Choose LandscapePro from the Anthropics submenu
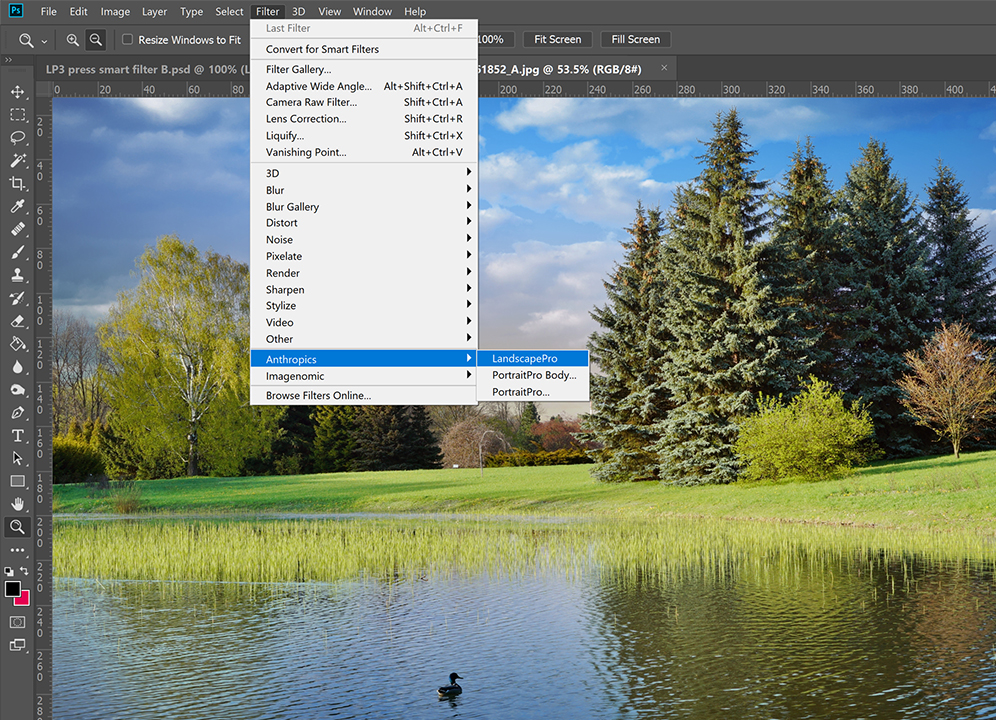996x720 pixels. click(526, 358)
